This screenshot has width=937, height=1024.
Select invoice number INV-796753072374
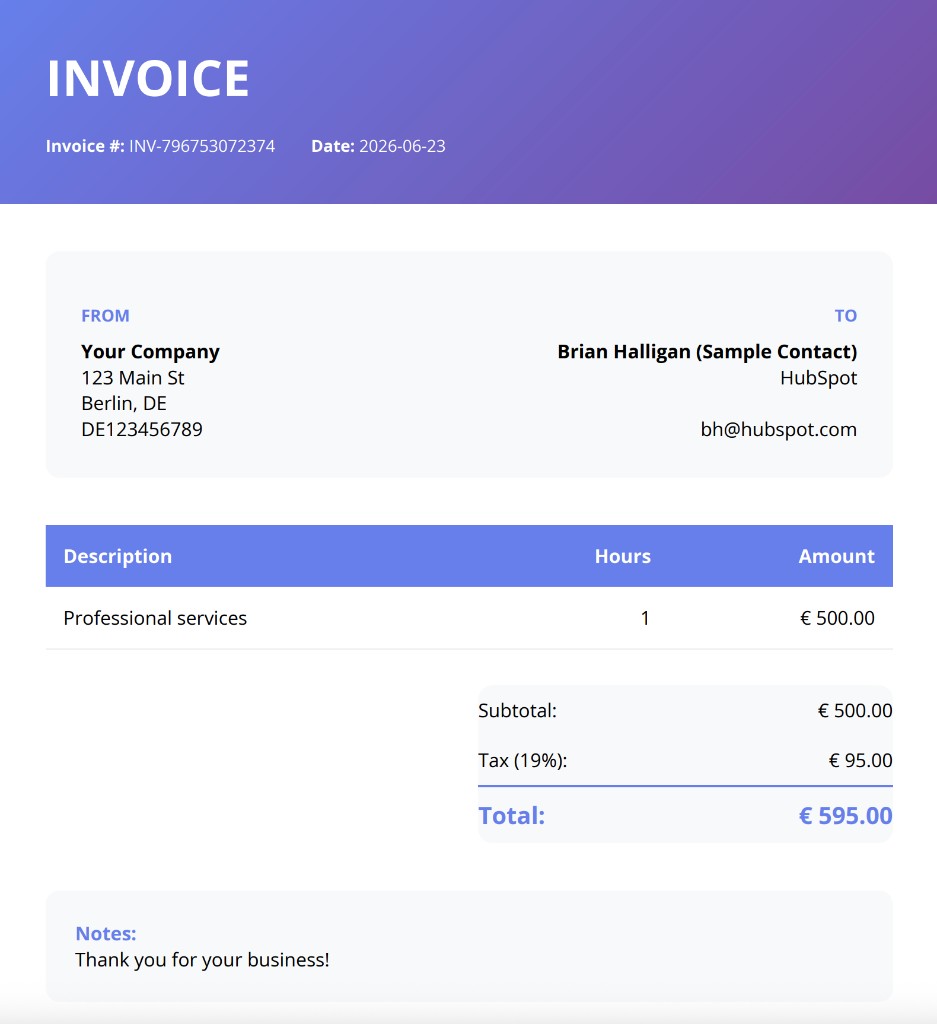pos(202,146)
